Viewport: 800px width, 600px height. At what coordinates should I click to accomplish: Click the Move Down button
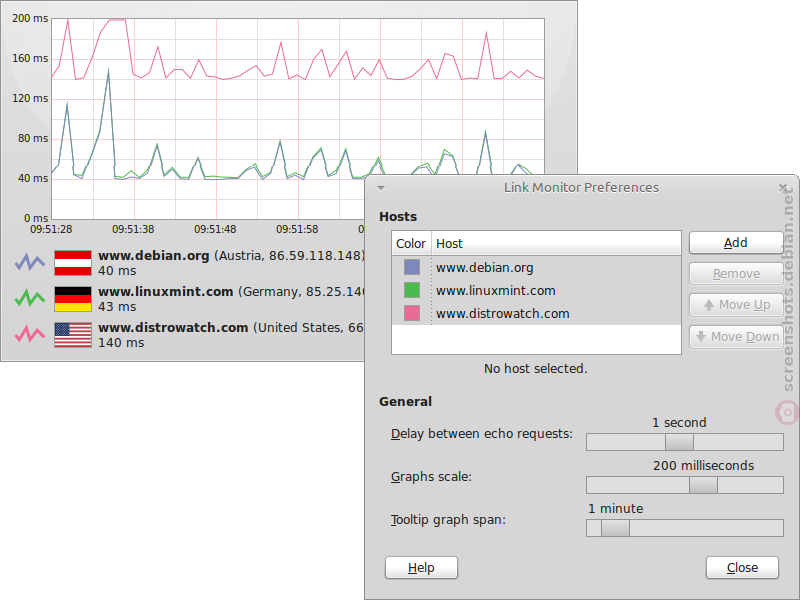click(736, 337)
